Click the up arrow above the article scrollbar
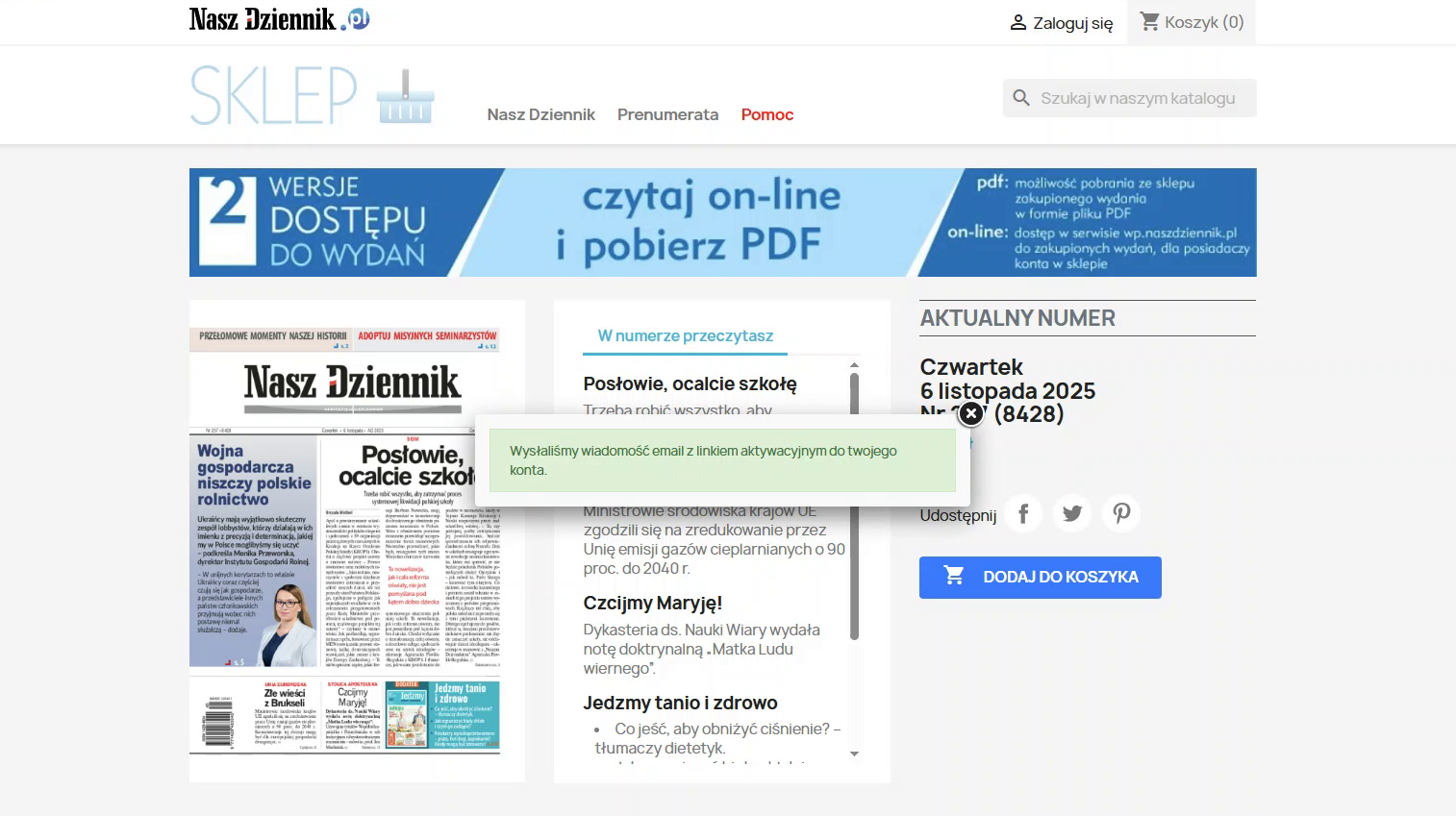This screenshot has height=816, width=1456. click(853, 364)
